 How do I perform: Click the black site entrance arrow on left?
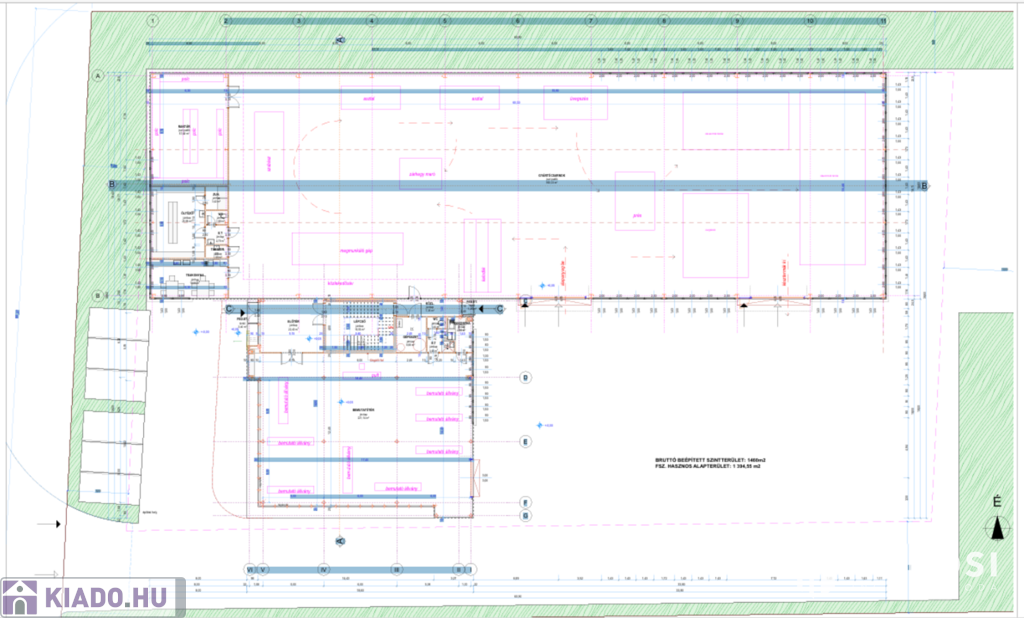[x=55, y=523]
